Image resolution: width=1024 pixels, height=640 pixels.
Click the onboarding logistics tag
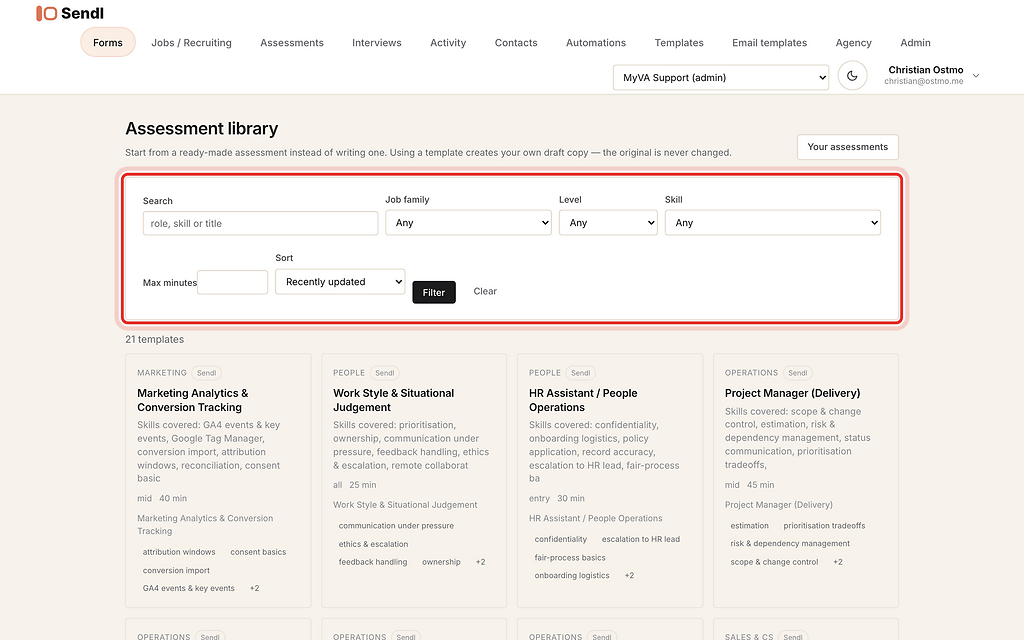[x=571, y=576]
